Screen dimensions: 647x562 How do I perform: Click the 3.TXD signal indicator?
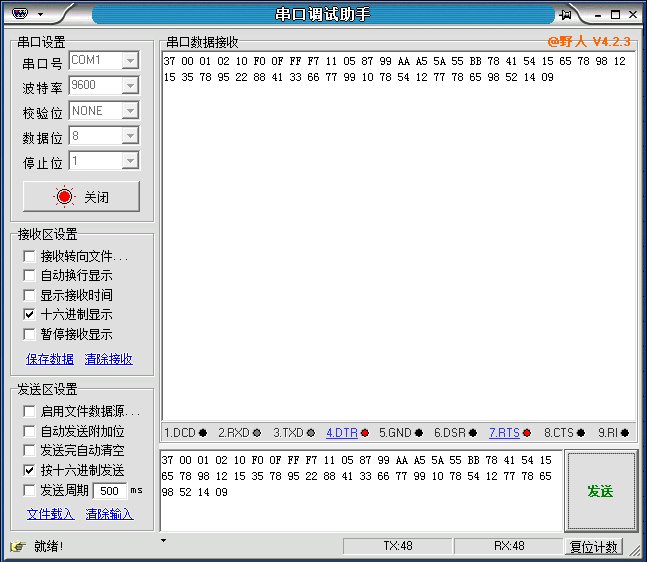pos(312,433)
